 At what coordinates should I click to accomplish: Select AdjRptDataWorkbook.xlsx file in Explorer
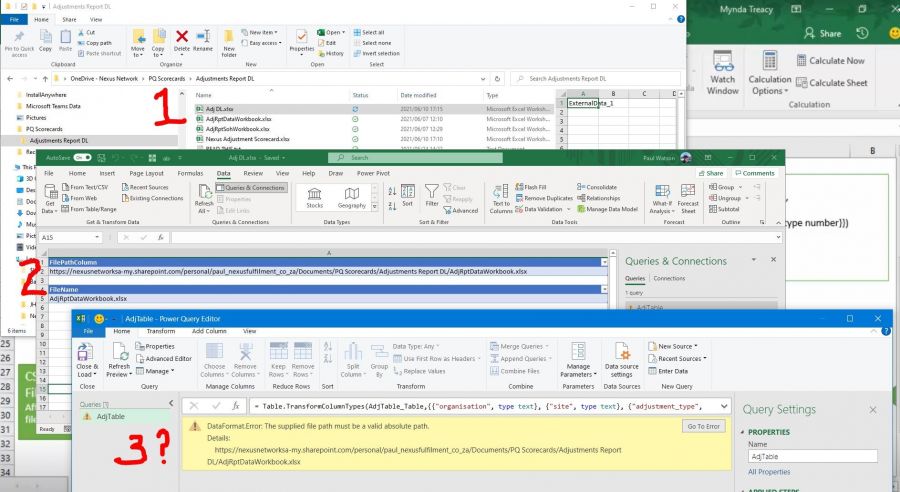(x=238, y=119)
